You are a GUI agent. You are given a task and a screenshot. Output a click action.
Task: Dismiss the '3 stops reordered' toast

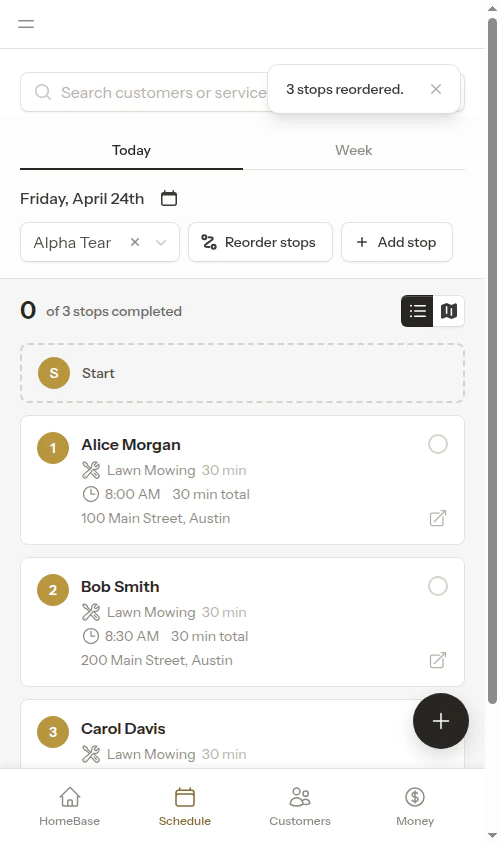coord(436,89)
